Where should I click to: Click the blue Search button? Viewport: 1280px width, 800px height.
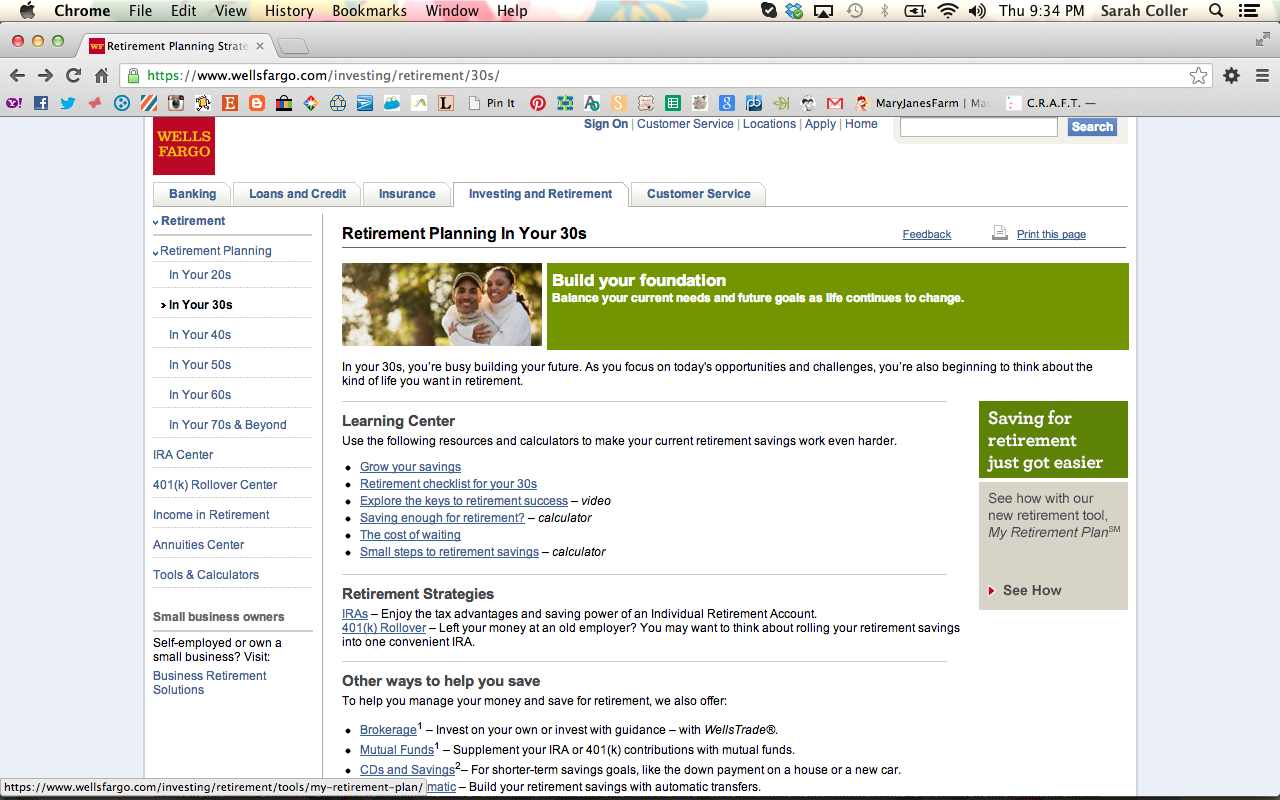coord(1092,127)
